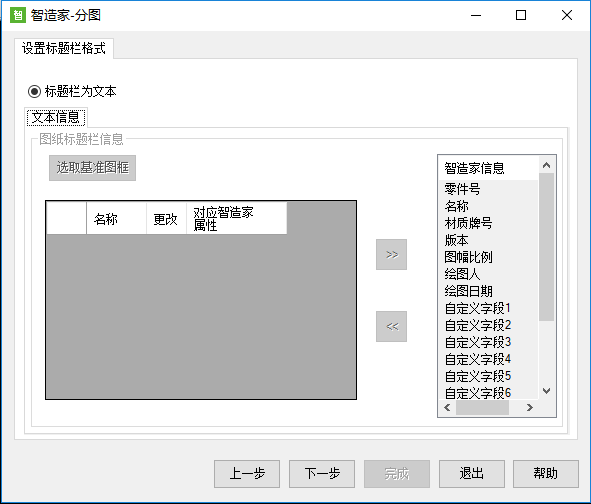
Task: Minimize the 智造家-分图 window
Action: 476,15
